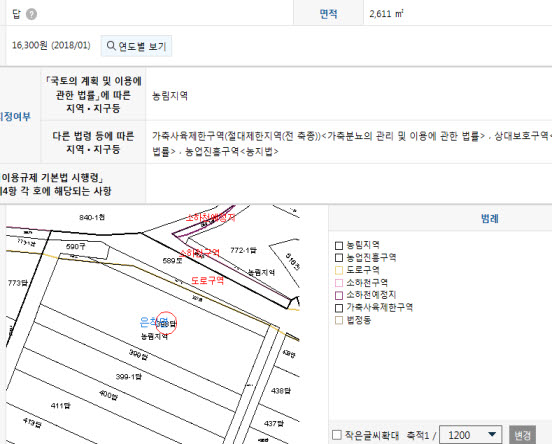Enable the 작은글씨확대 checkbox

pos(337,435)
